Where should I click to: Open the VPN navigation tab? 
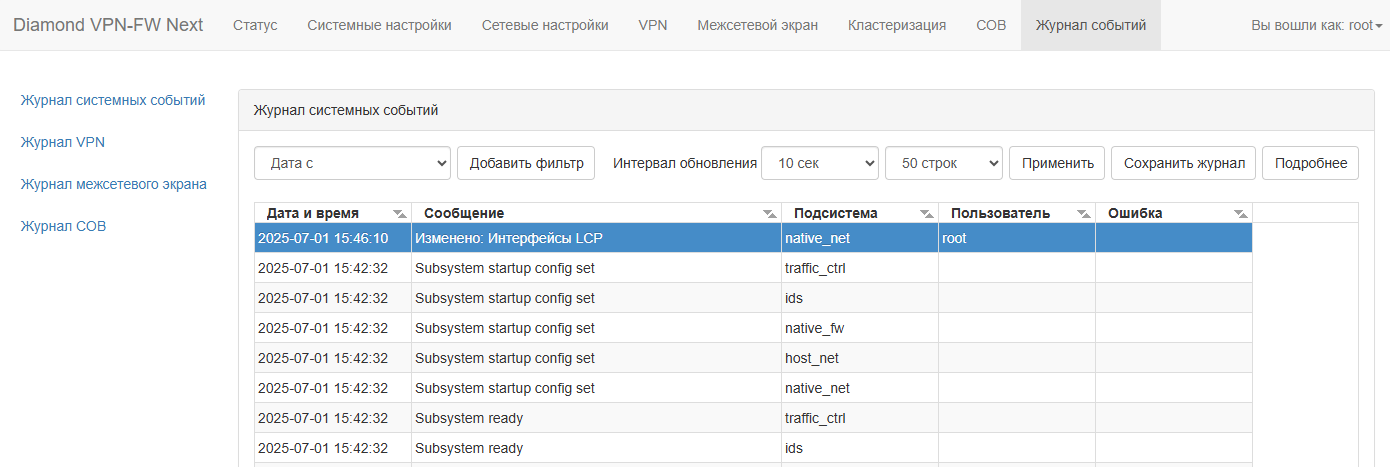click(x=653, y=25)
